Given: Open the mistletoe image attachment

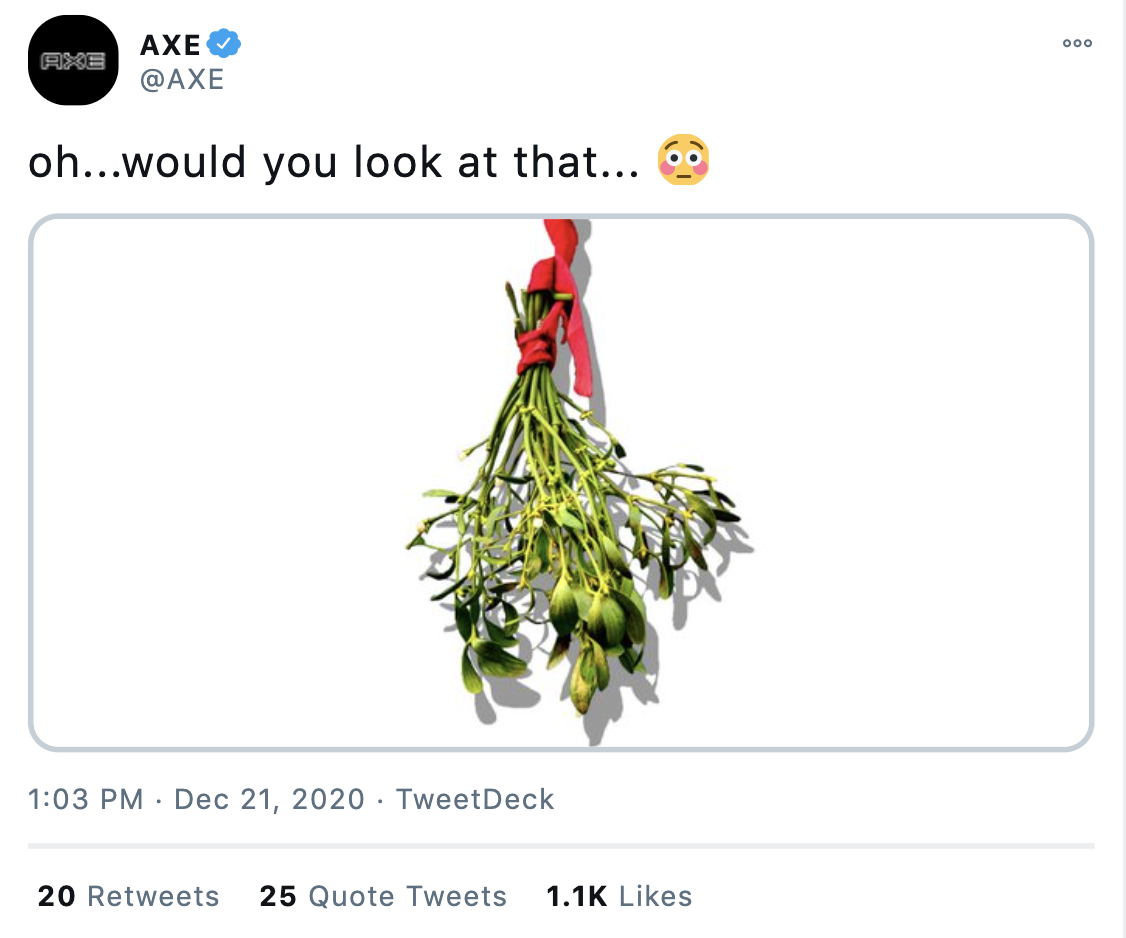Looking at the screenshot, I should pos(561,483).
